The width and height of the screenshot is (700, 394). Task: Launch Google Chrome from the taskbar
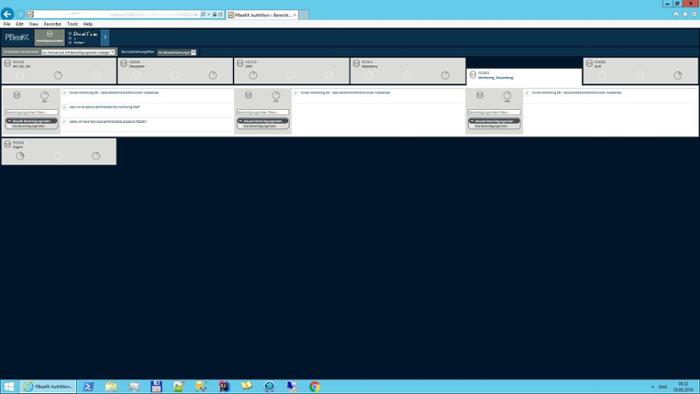pos(314,386)
